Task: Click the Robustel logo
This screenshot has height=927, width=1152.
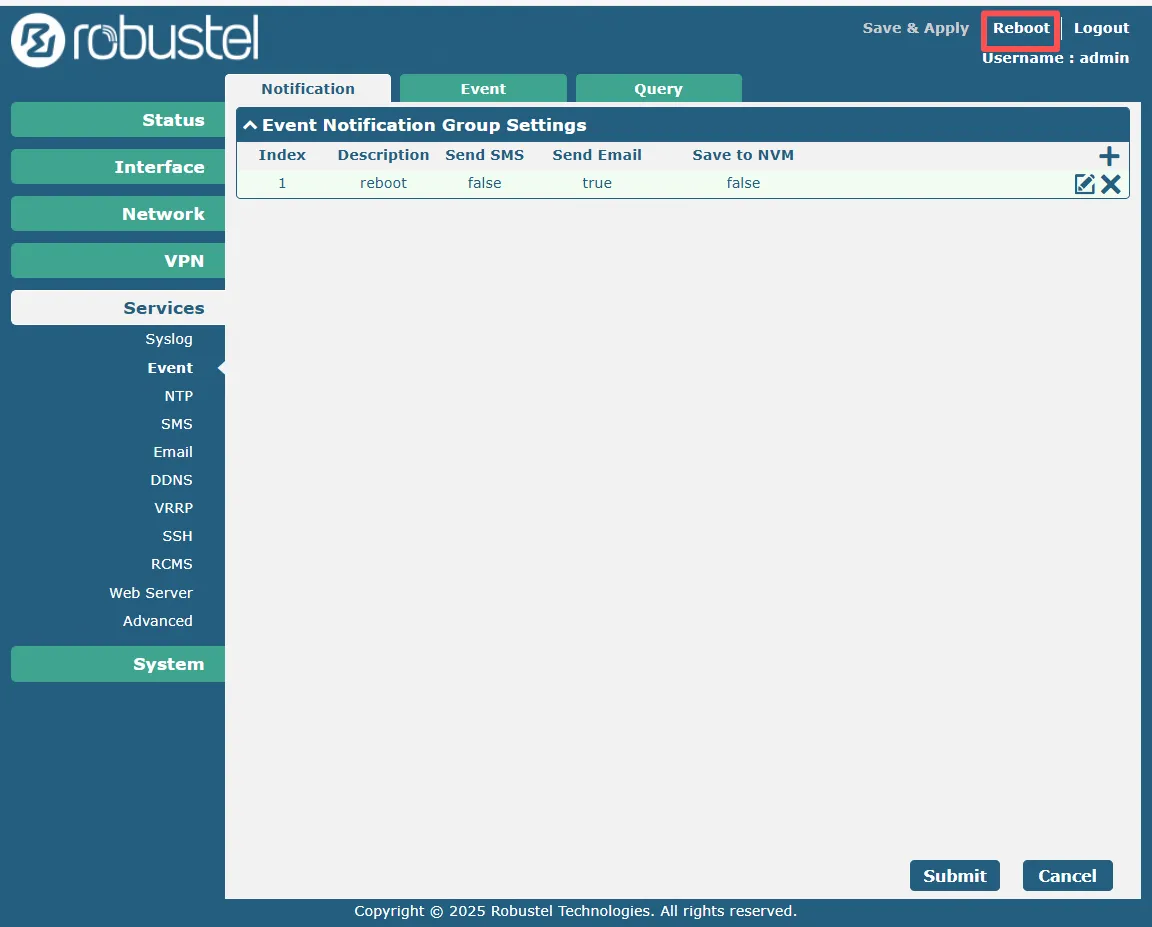Action: [135, 40]
